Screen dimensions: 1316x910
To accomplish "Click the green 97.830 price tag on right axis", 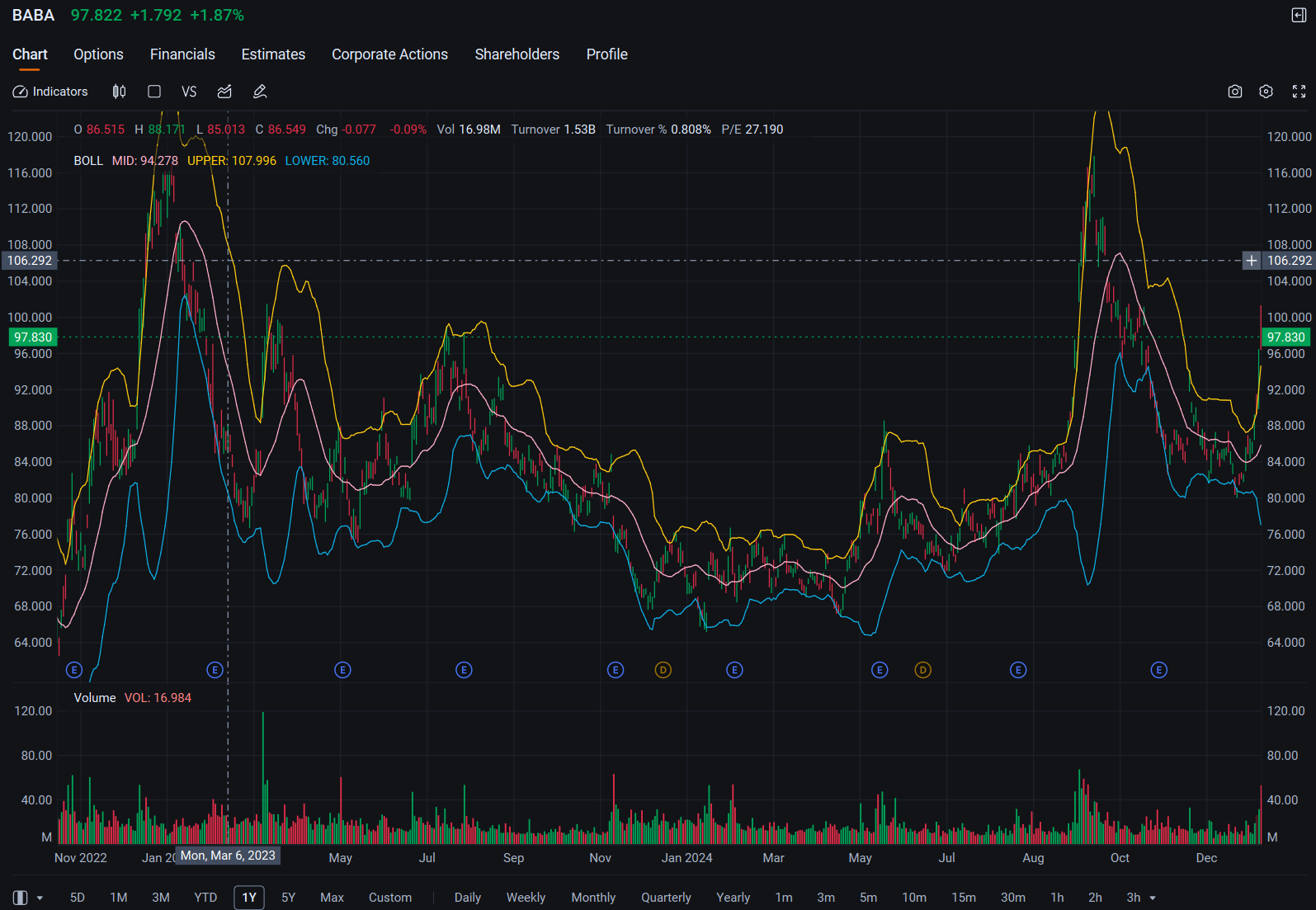I will (1286, 337).
